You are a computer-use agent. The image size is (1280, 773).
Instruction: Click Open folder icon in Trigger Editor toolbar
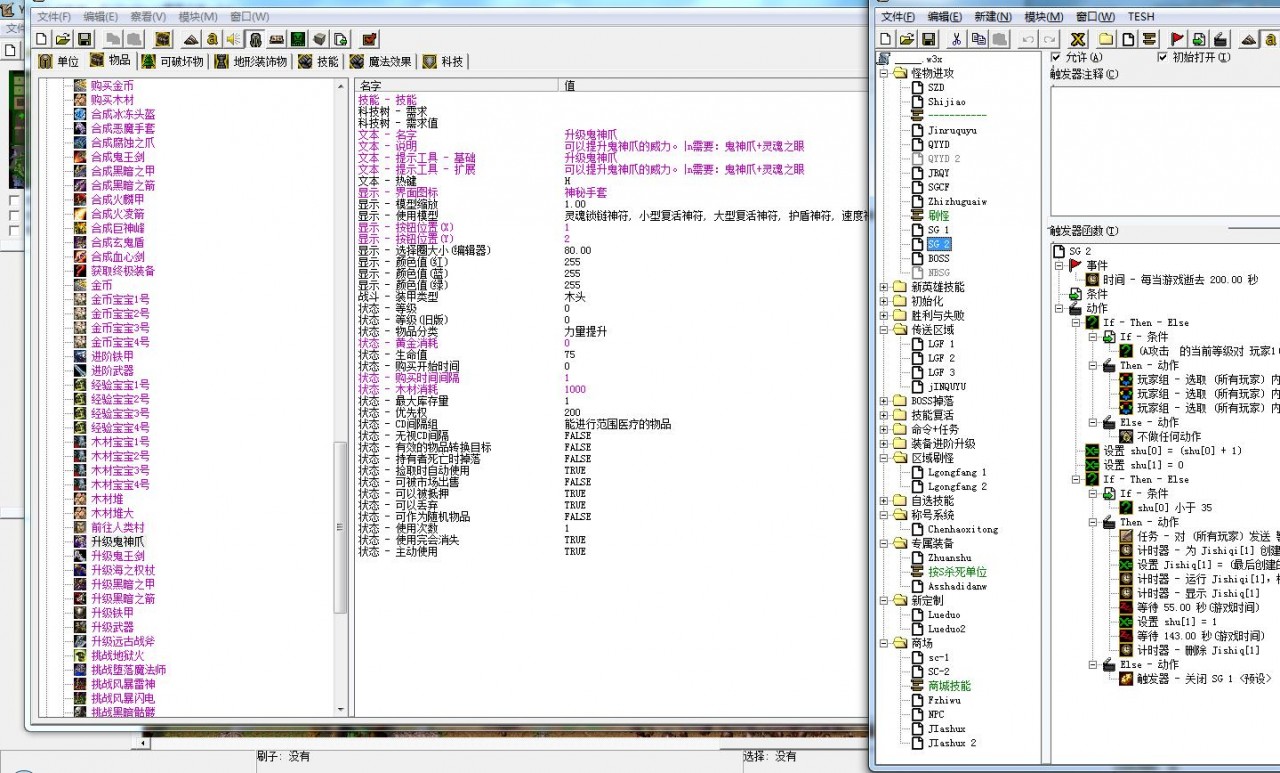click(907, 39)
